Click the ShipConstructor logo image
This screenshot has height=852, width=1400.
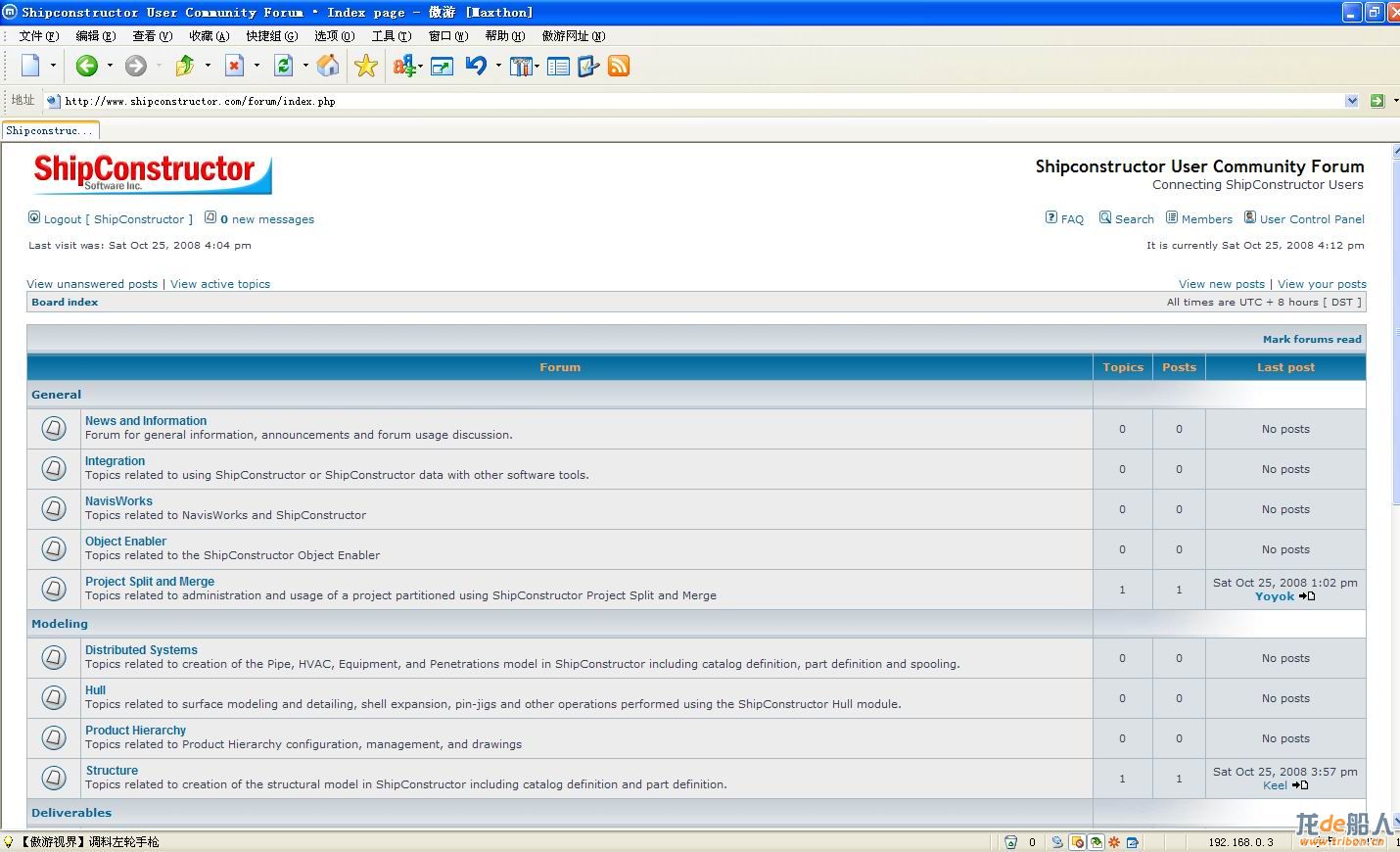151,173
